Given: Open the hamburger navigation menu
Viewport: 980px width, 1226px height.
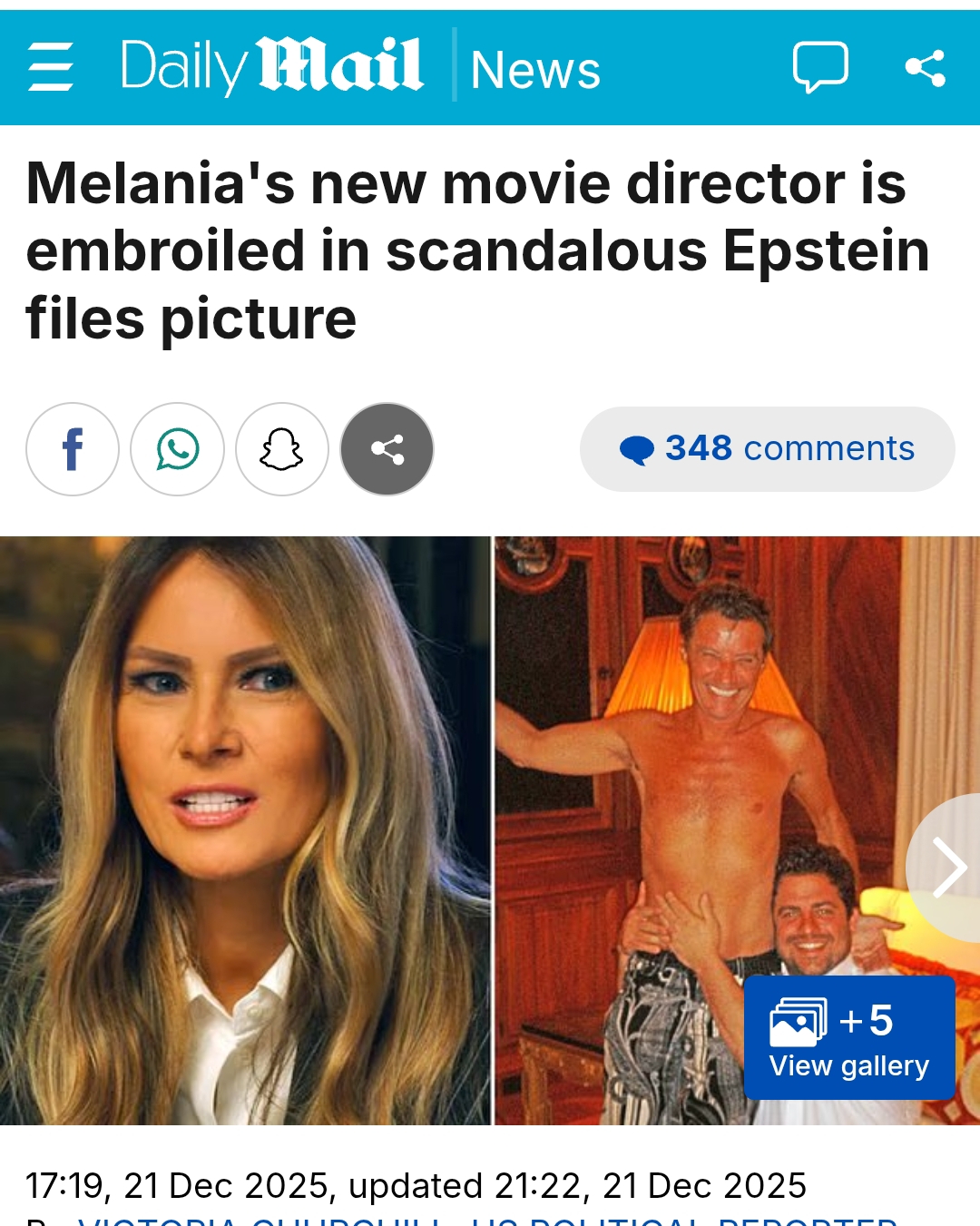Looking at the screenshot, I should (x=51, y=67).
